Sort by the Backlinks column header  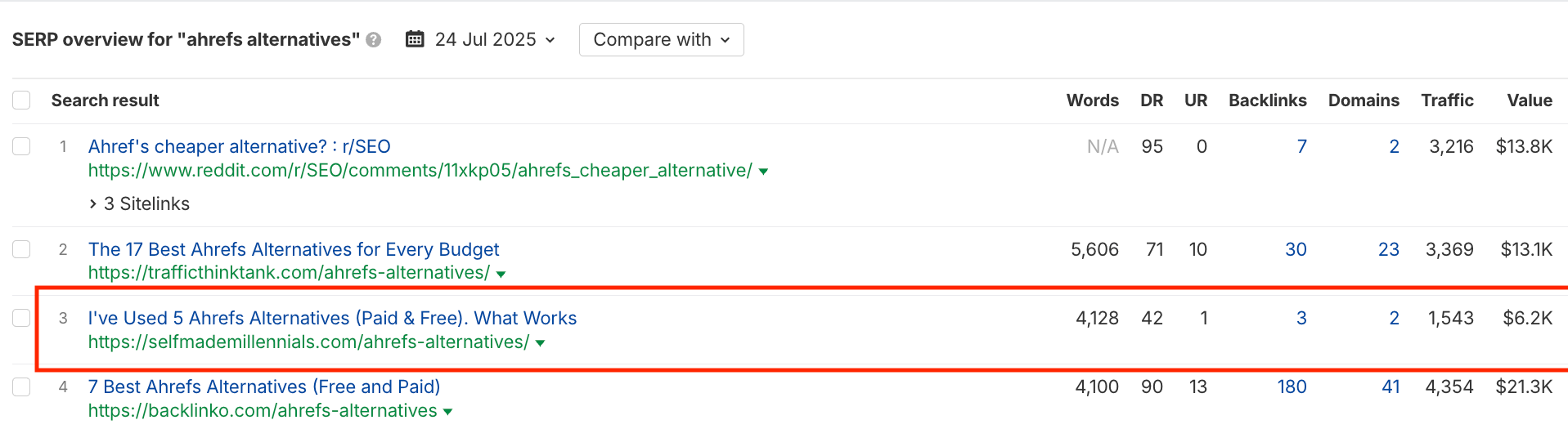pyautogui.click(x=1268, y=101)
